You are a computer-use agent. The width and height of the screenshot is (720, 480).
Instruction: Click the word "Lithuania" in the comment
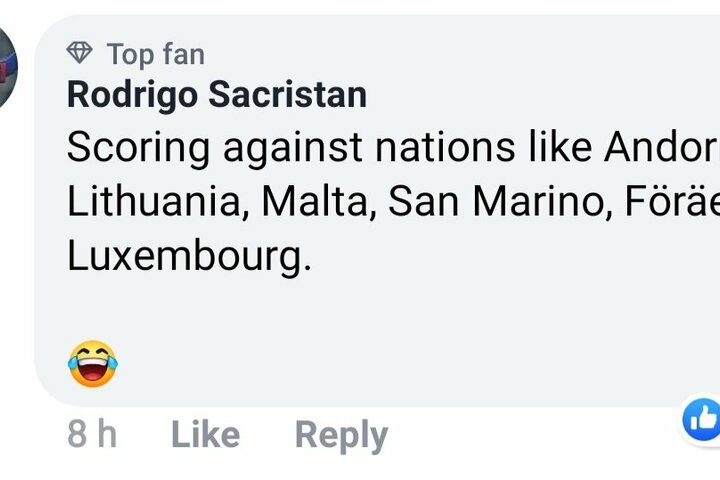158,203
